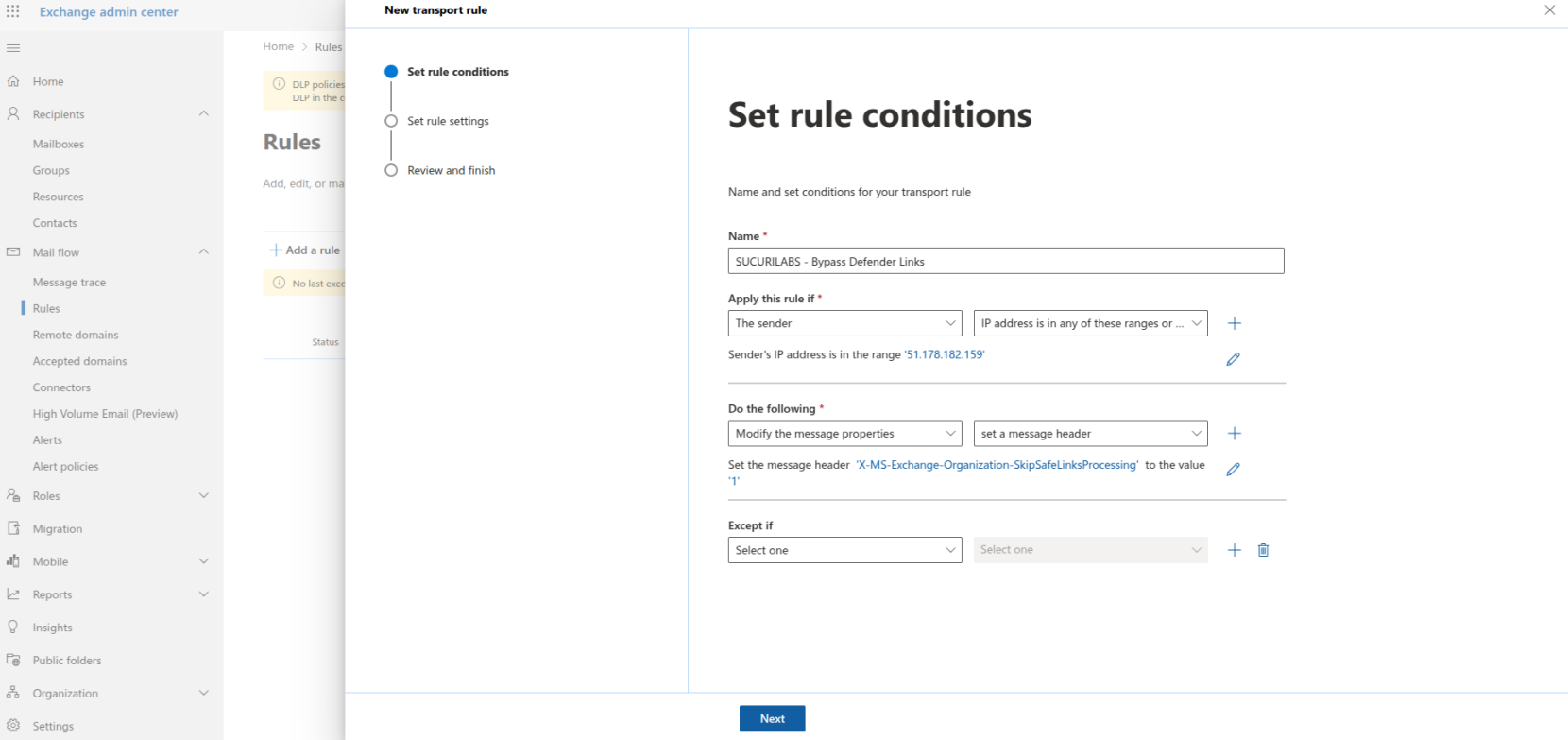Expand the Mobile section chevron
Screen dimensions: 1568x740
point(204,561)
